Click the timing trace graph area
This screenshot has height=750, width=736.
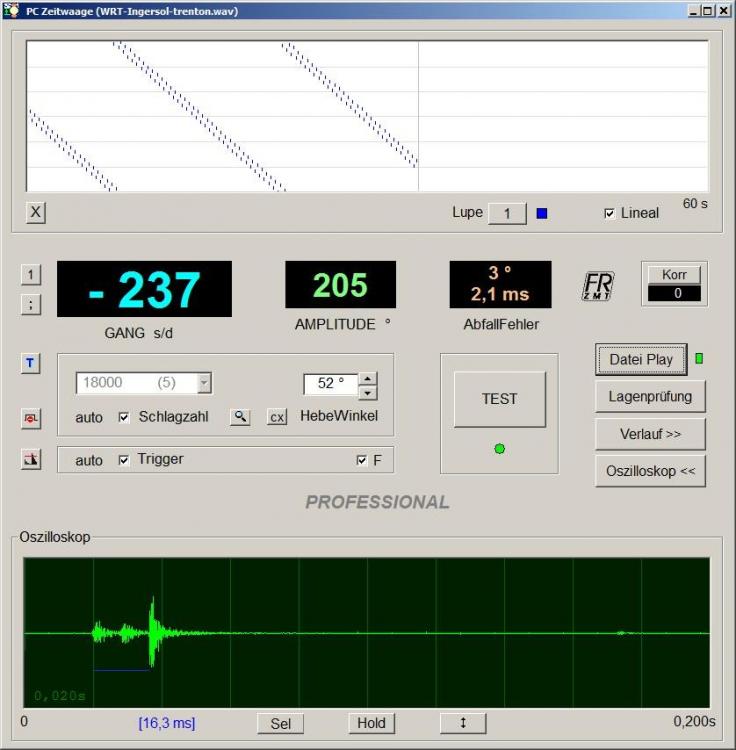pos(367,116)
